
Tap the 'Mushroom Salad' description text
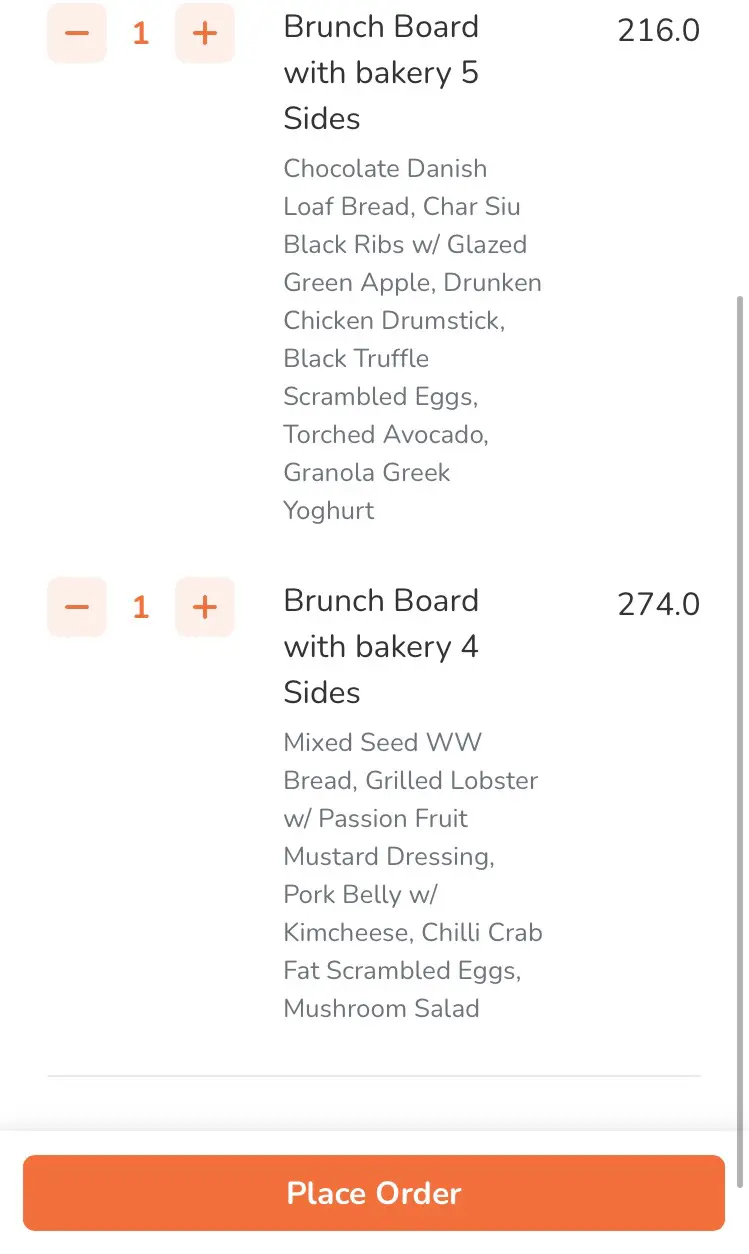pos(381,1008)
